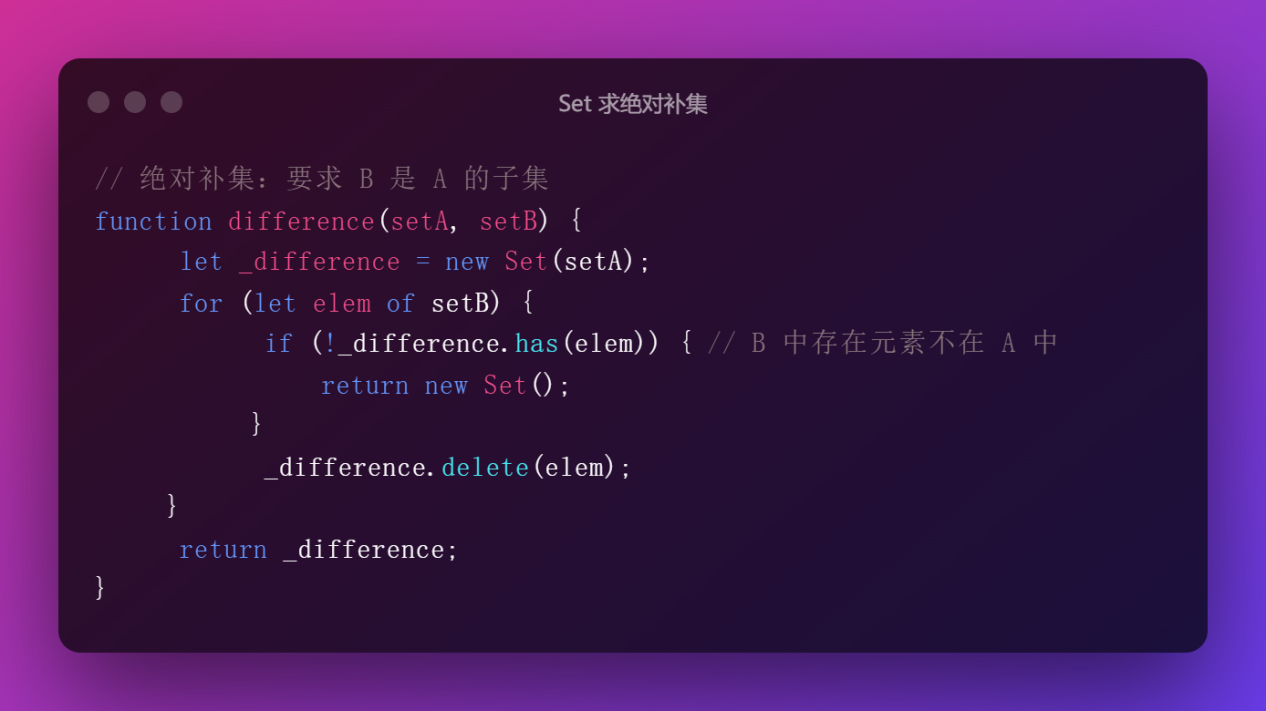The width and height of the screenshot is (1266, 711).
Task: Click the 'setA' parameter in function signature
Action: pos(419,221)
